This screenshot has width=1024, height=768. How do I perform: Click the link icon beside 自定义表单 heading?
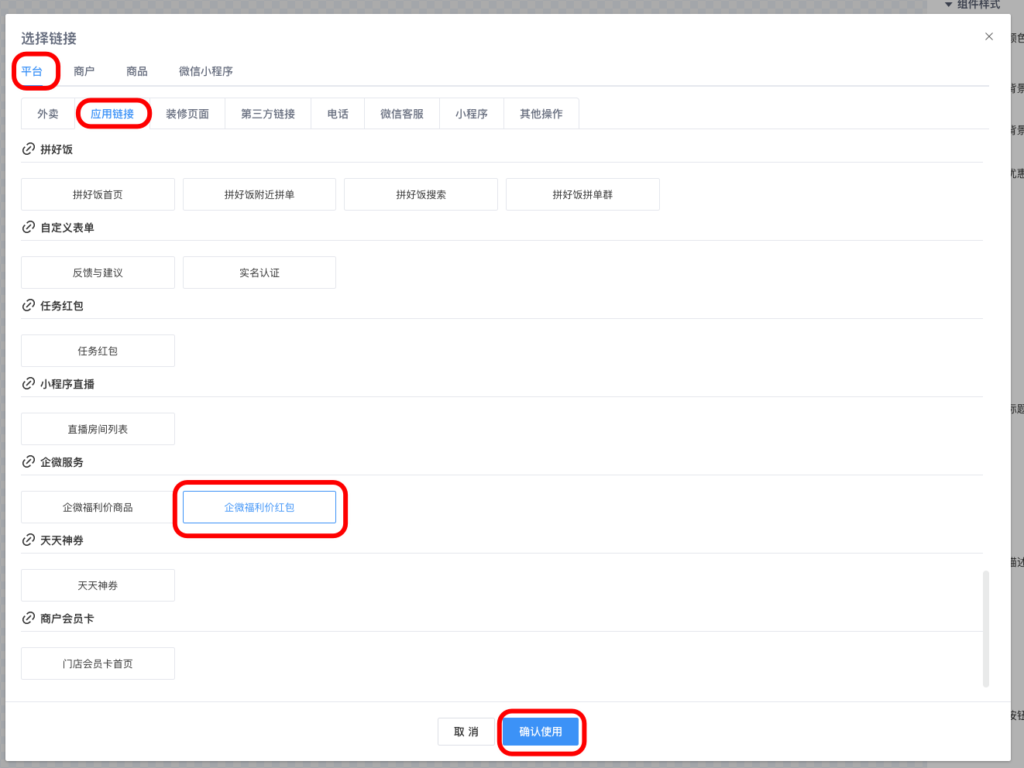28,228
